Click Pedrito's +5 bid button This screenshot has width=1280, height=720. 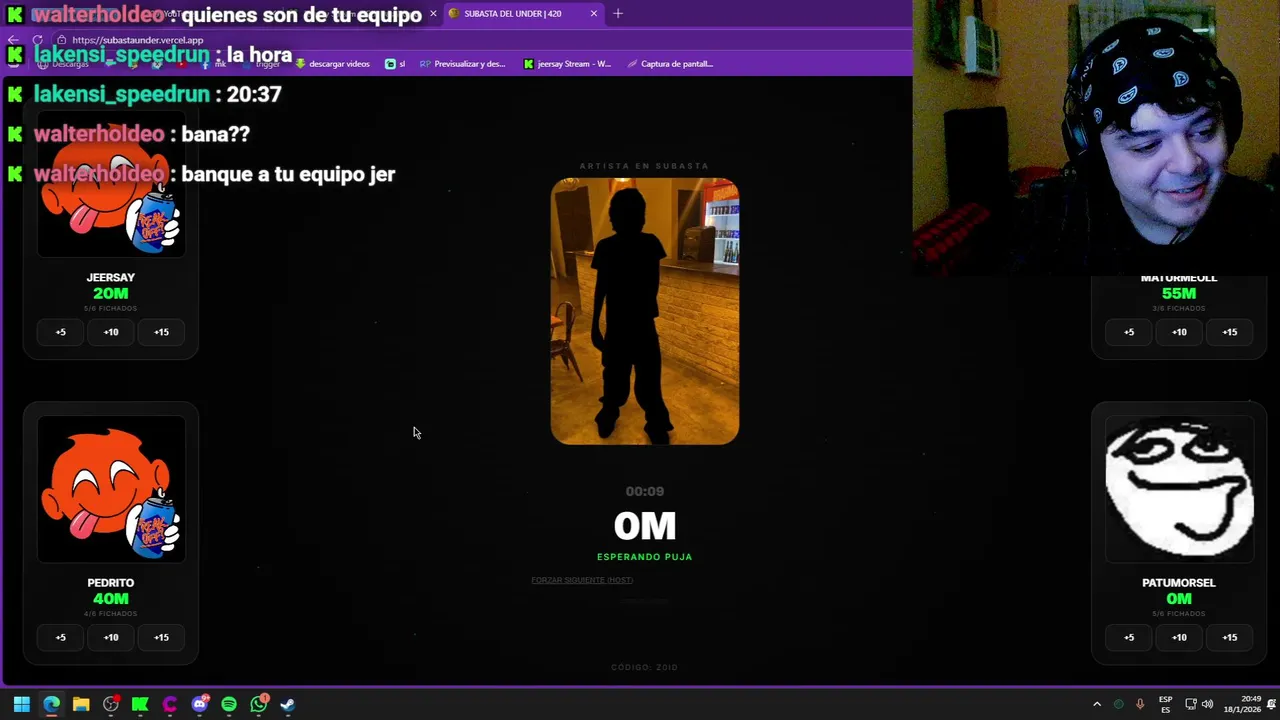[x=60, y=637]
